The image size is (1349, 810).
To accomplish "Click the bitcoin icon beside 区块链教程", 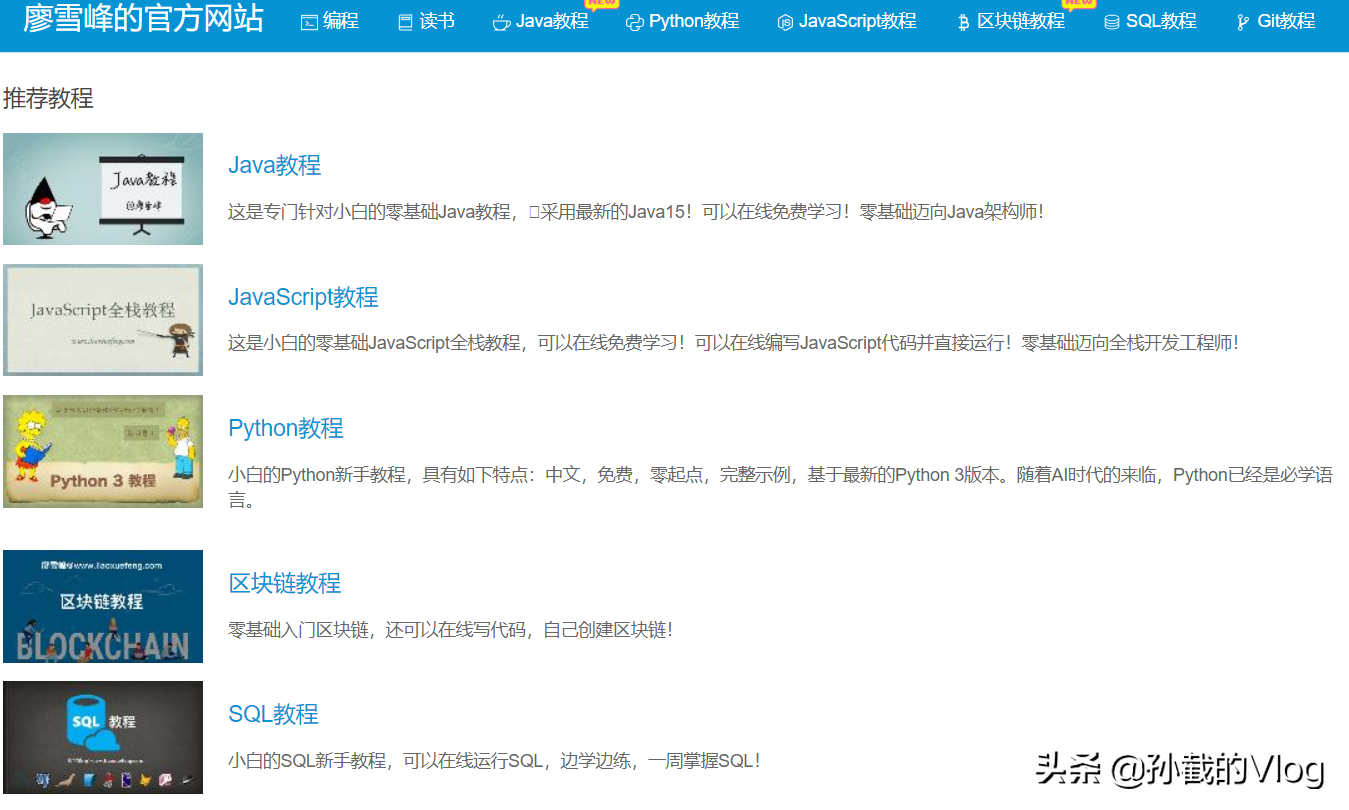I will pos(963,22).
